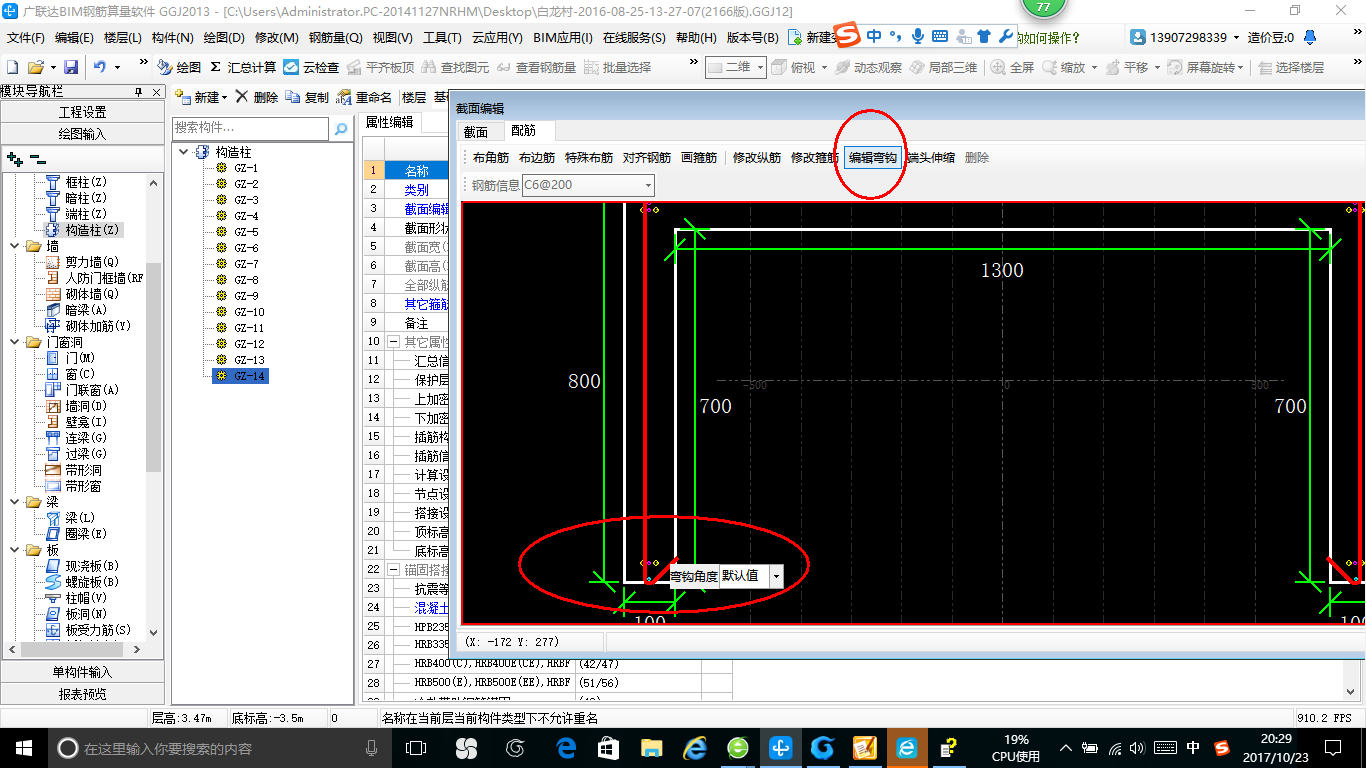Open 钢筋量(Q) menu
The width and height of the screenshot is (1366, 768).
click(x=336, y=37)
